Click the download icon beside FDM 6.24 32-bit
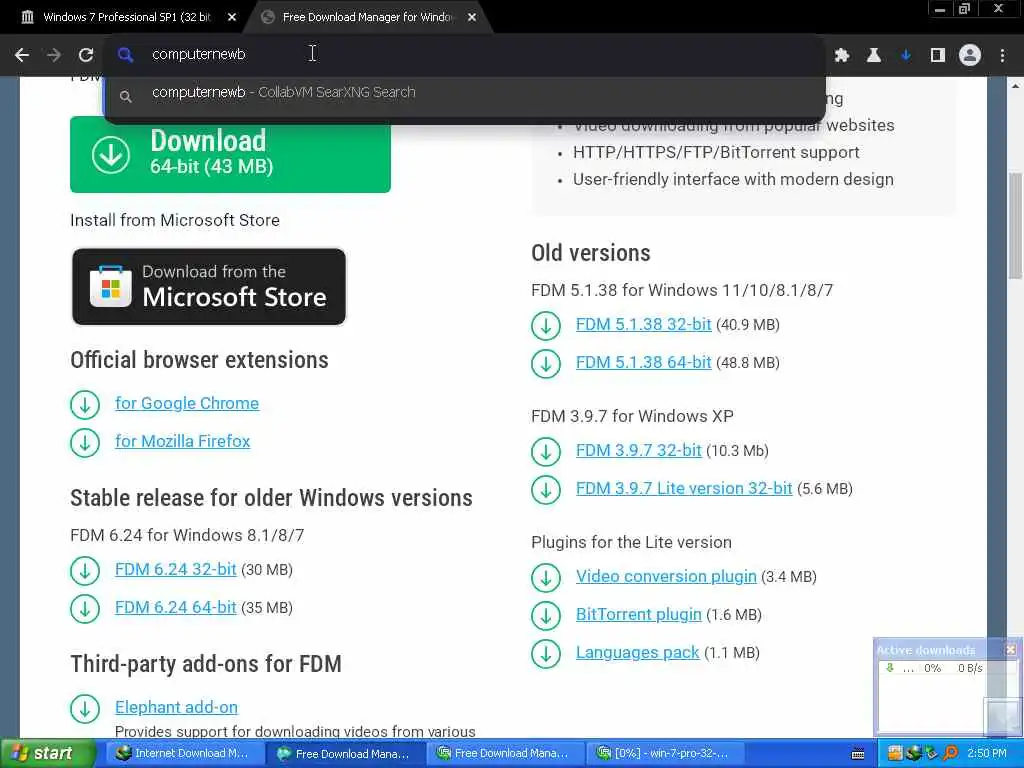The height and width of the screenshot is (768, 1024). (85, 570)
